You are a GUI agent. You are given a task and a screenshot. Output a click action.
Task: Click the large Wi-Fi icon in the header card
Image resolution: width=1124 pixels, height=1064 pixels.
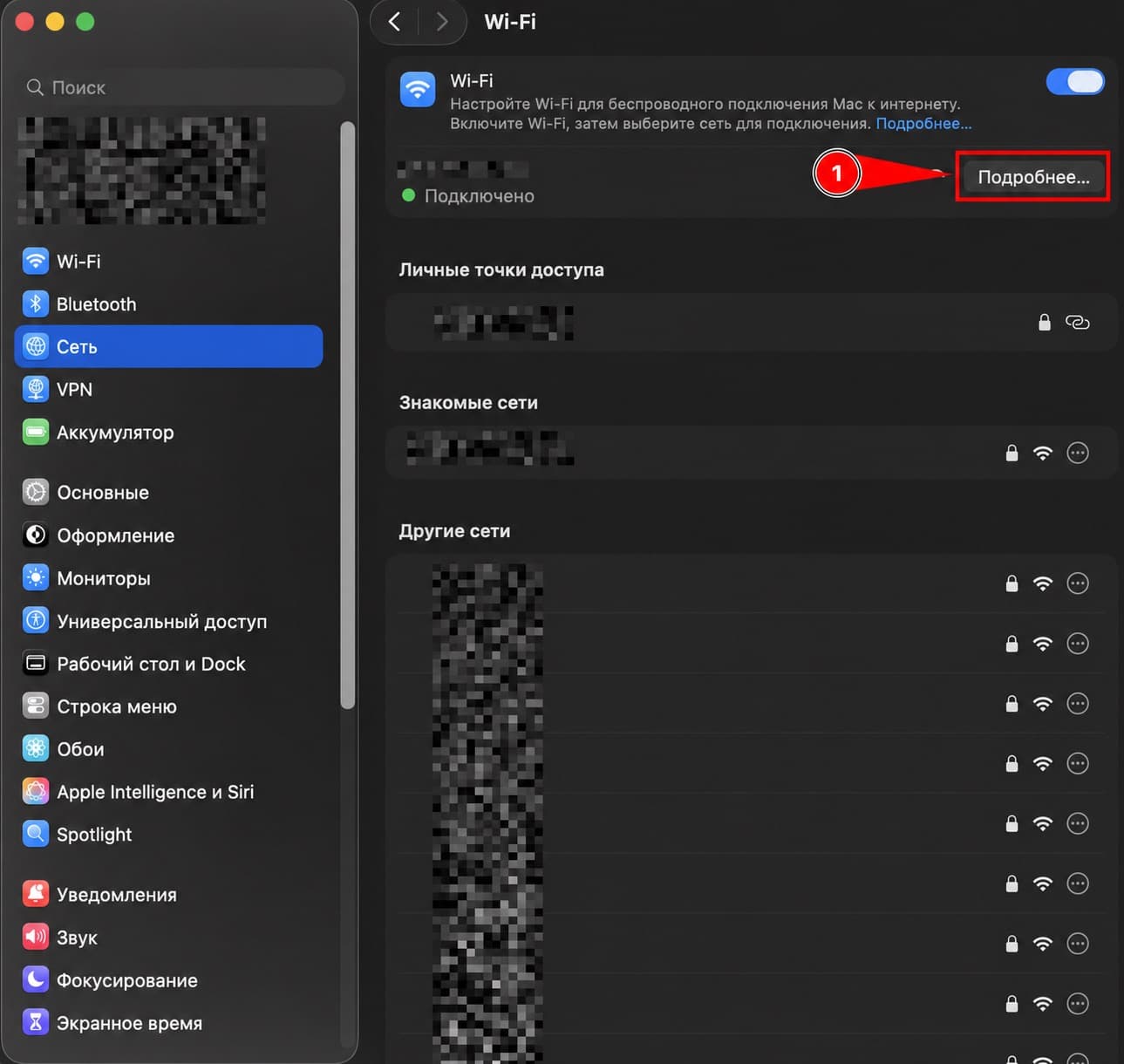418,89
